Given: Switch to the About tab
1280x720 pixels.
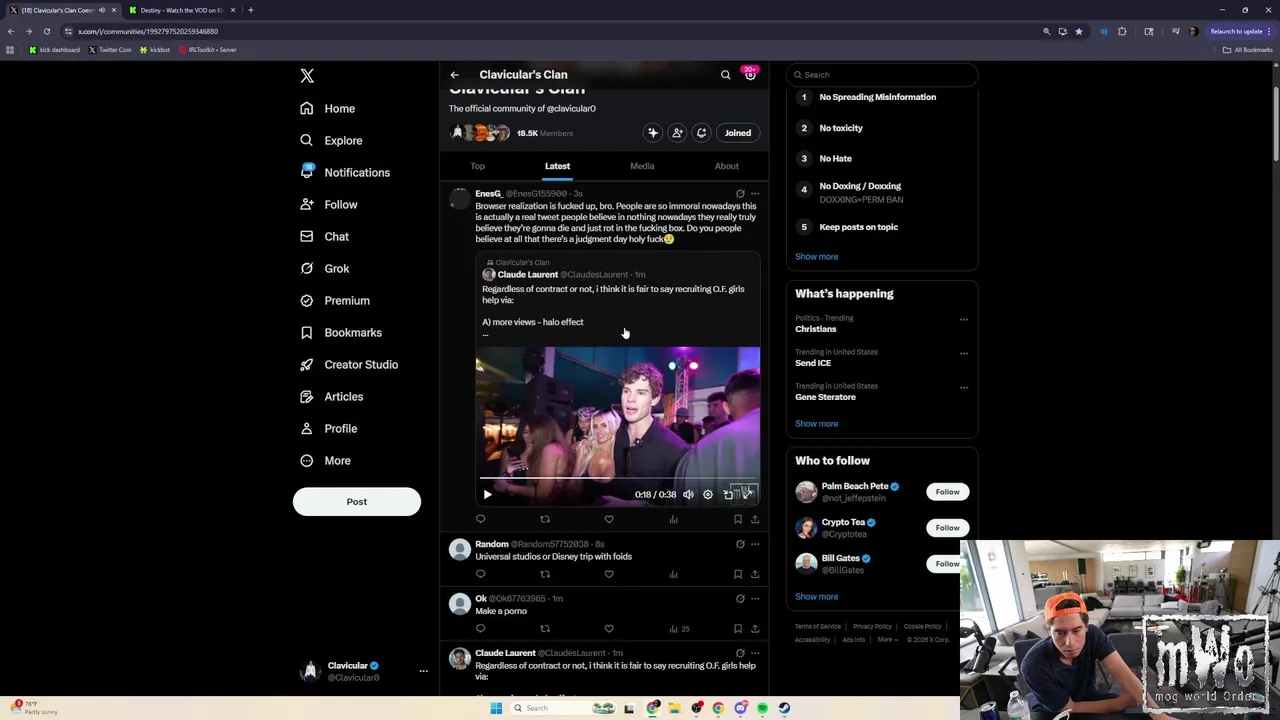Looking at the screenshot, I should coord(727,166).
